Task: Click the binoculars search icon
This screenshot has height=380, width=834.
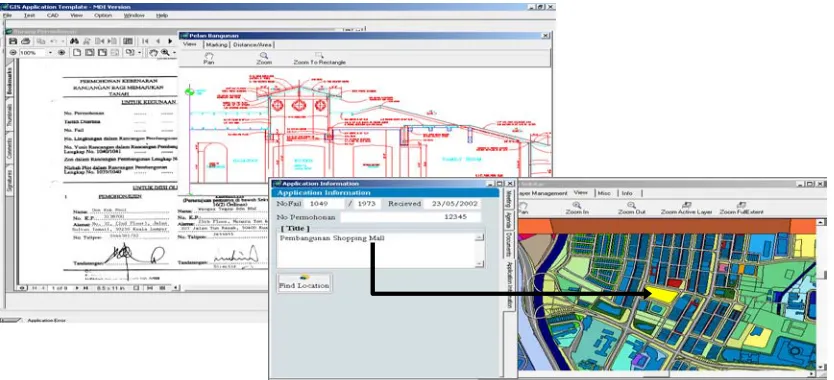Action: [74, 41]
